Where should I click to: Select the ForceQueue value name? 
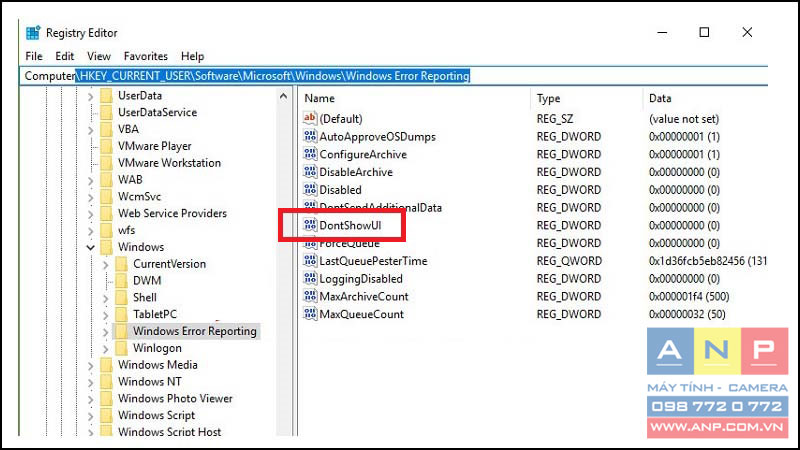click(350, 244)
